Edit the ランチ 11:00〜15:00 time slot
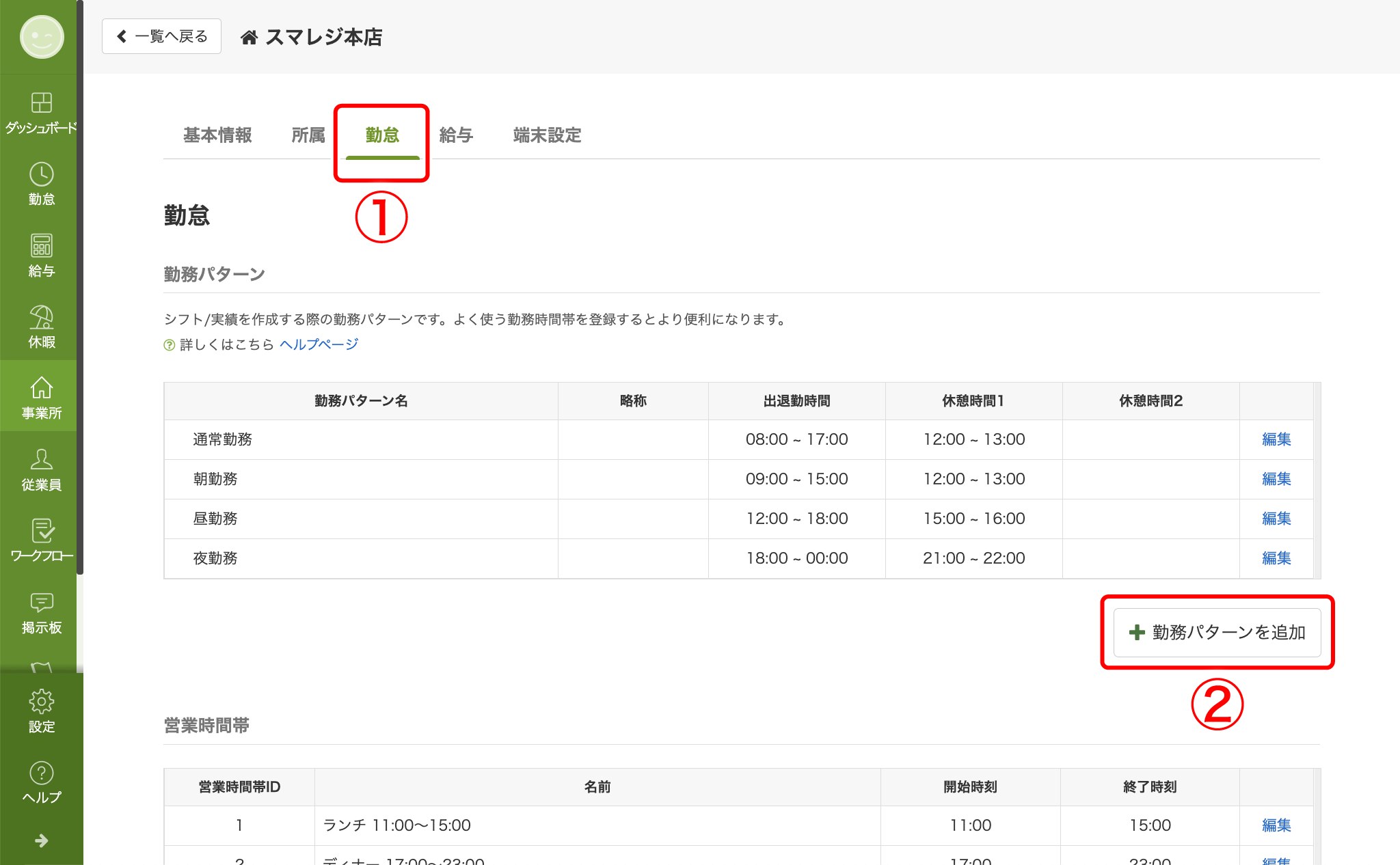 (x=1276, y=825)
